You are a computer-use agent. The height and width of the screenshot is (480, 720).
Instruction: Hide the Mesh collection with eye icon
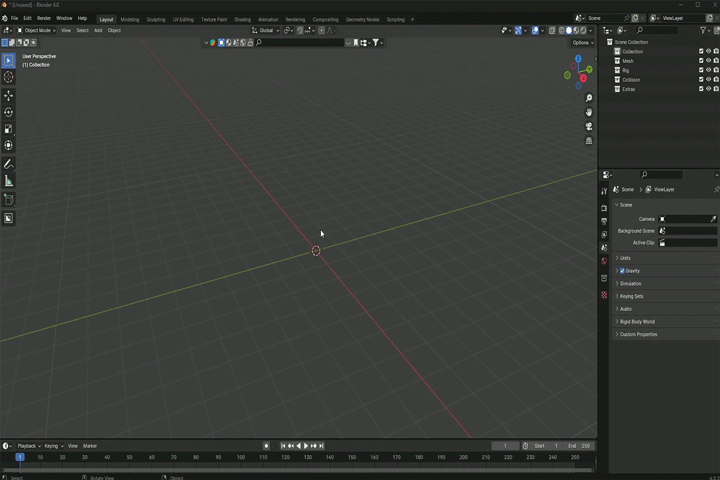(709, 61)
